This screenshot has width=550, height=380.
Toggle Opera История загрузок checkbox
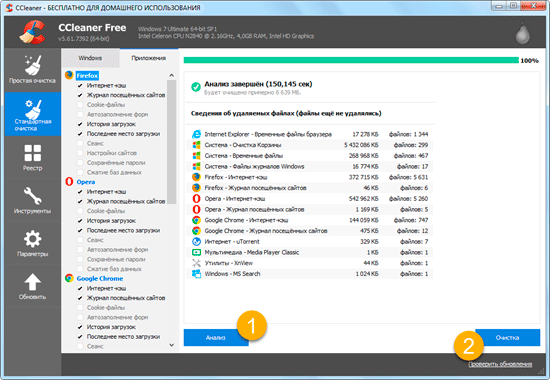click(80, 221)
